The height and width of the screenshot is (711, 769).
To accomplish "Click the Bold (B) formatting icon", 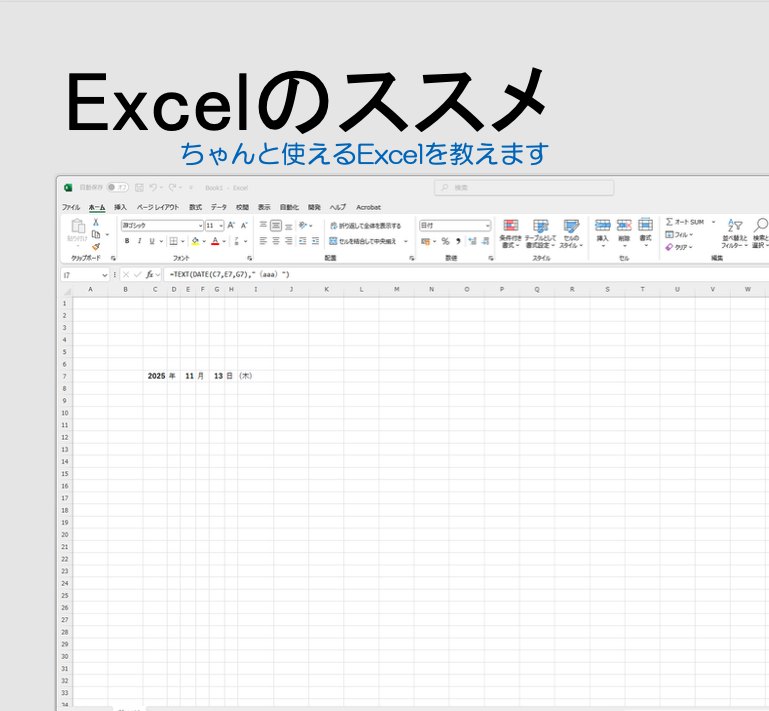I will point(127,241).
